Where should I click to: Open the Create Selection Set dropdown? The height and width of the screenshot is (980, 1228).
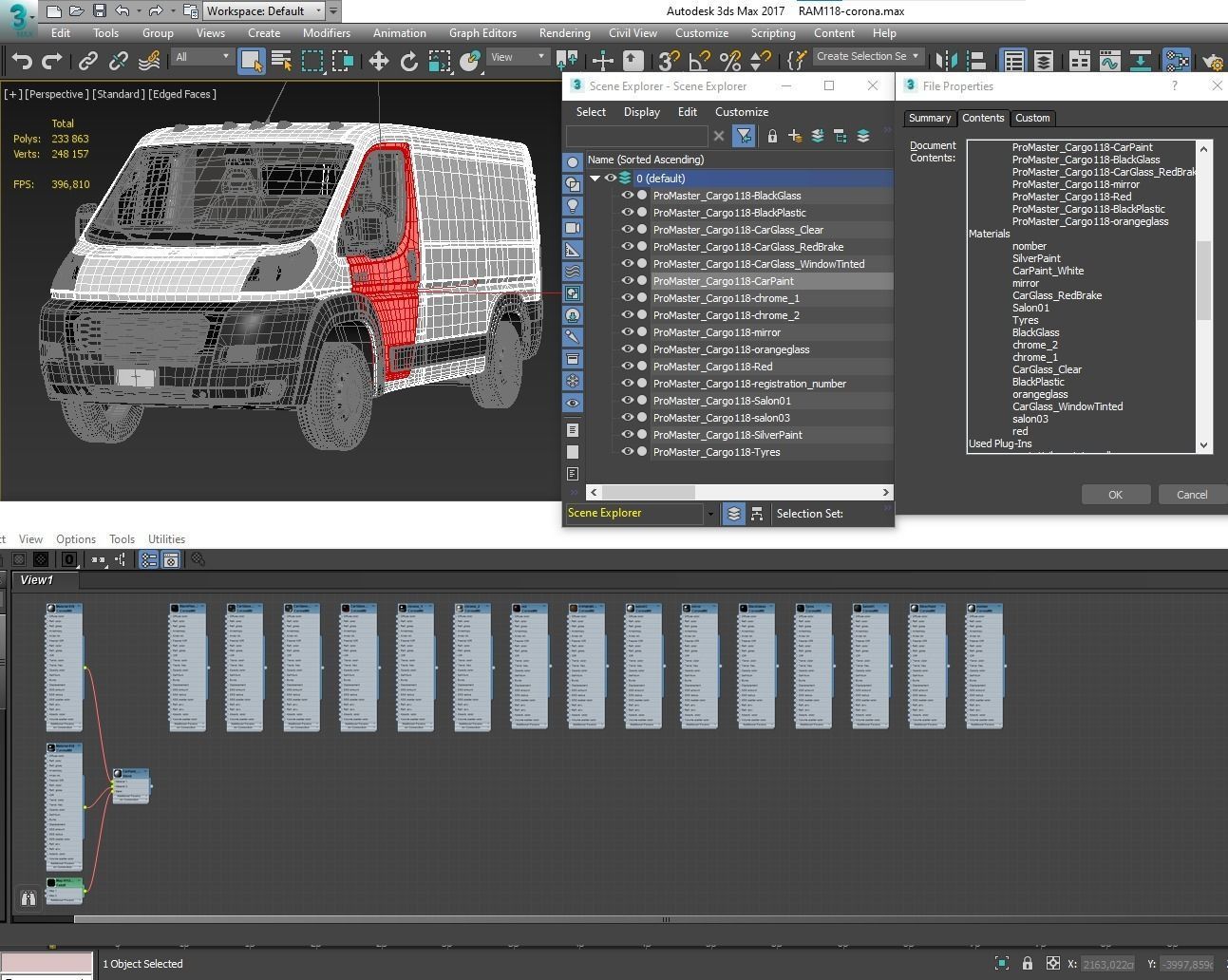pos(868,56)
